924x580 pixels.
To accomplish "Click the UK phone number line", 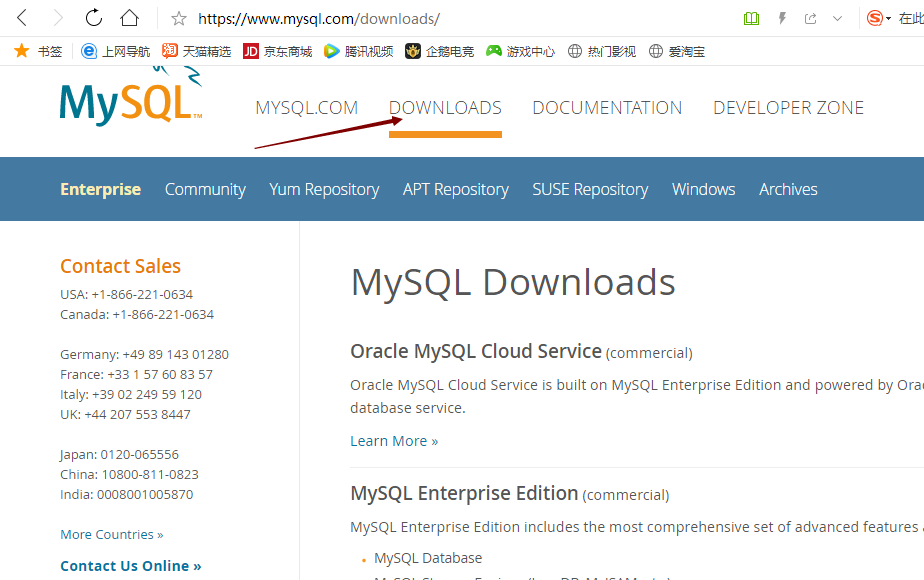I will (x=126, y=414).
